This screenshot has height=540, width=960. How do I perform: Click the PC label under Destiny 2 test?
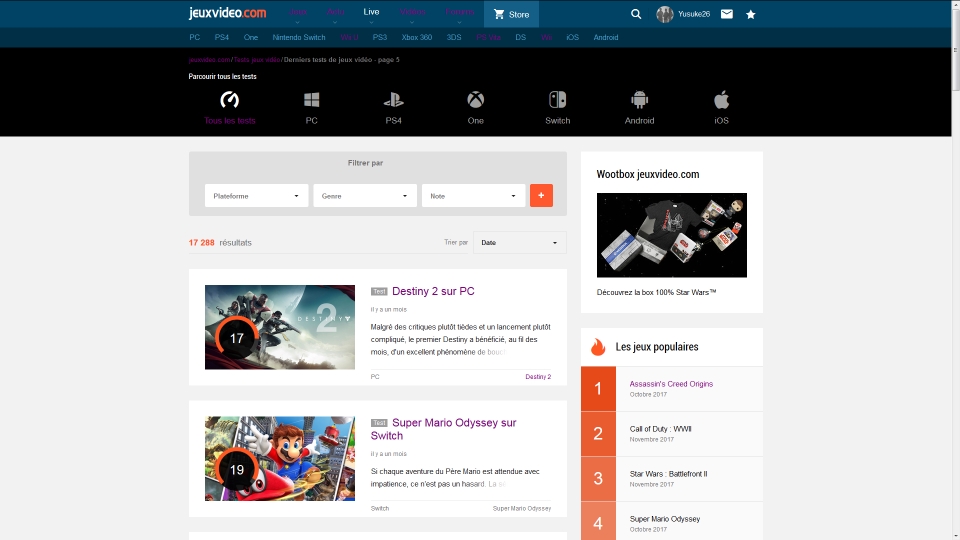click(x=375, y=377)
